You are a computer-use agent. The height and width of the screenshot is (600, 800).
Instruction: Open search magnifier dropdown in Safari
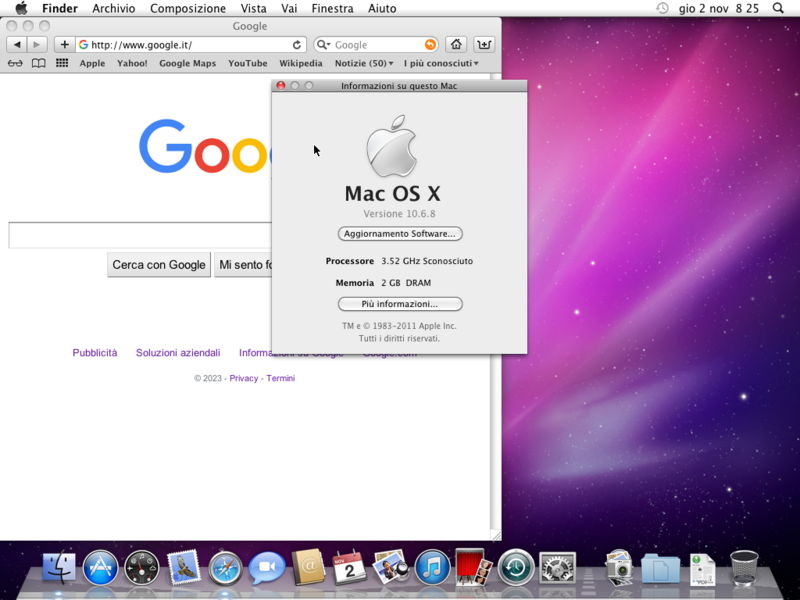pos(323,45)
